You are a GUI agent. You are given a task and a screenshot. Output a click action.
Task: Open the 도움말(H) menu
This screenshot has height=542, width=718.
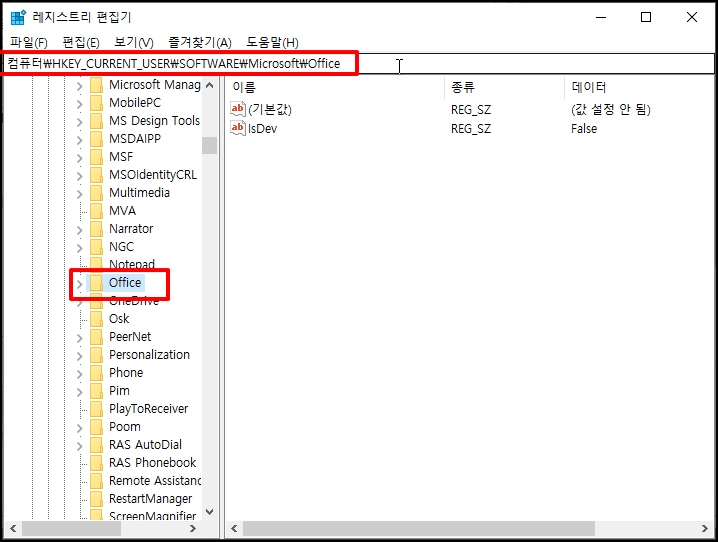(272, 43)
